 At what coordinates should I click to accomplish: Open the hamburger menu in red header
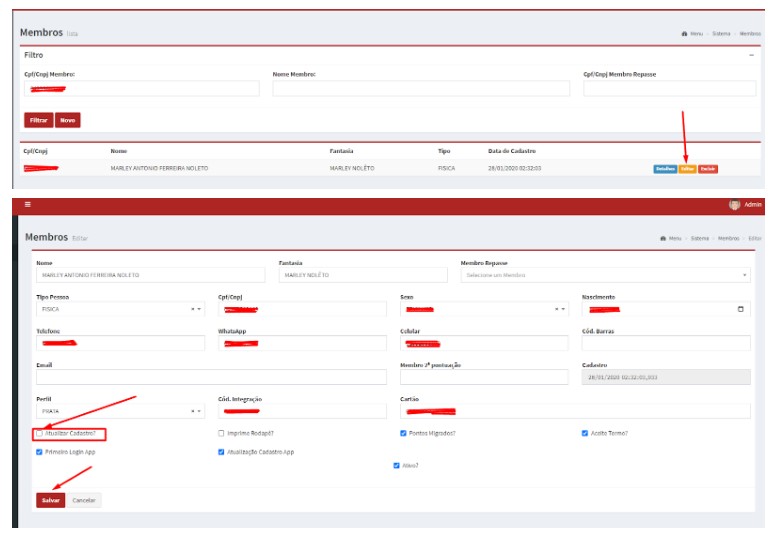[28, 204]
